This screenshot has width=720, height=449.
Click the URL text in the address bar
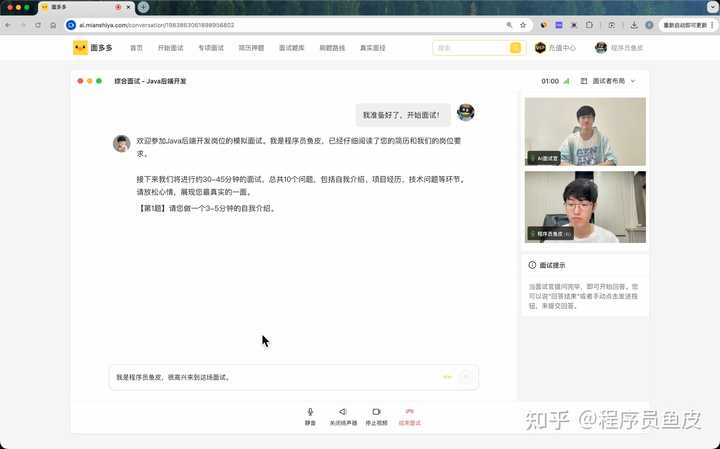pos(157,25)
